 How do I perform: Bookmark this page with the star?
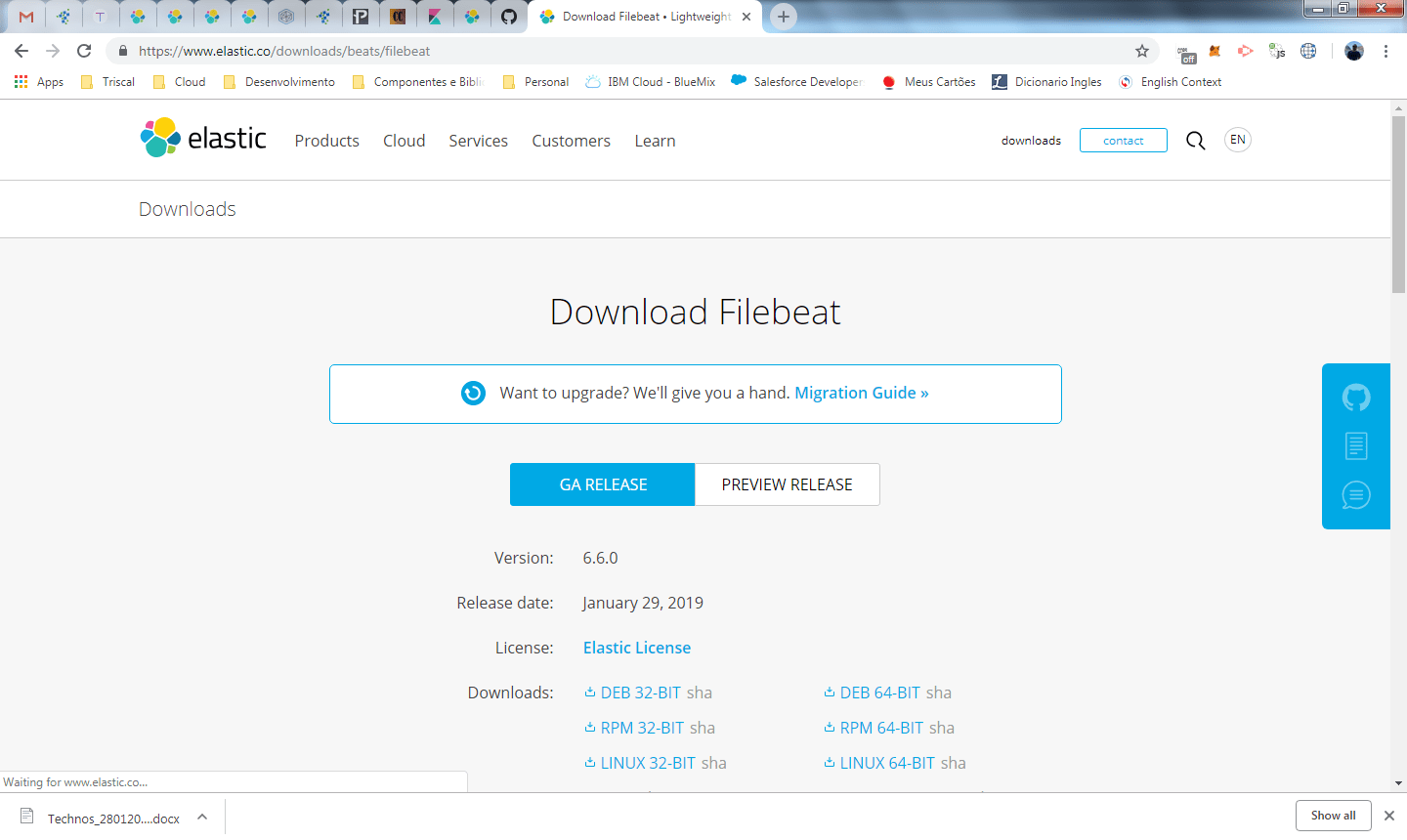coord(1141,51)
